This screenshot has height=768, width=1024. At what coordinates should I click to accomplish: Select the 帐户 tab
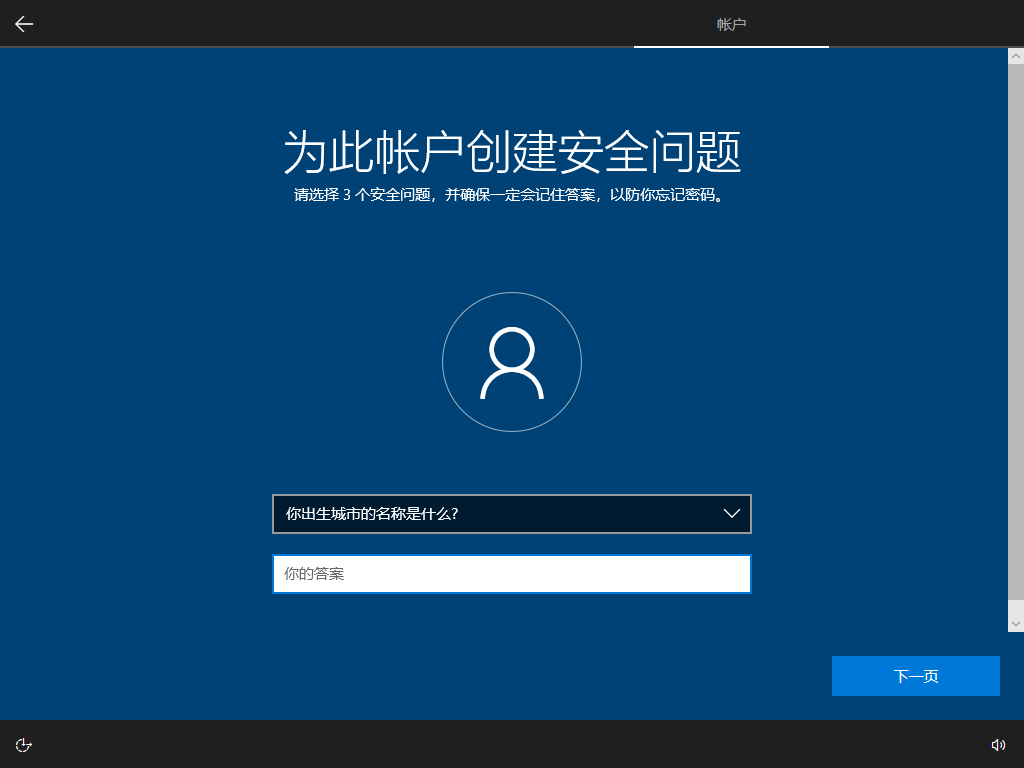pos(731,24)
